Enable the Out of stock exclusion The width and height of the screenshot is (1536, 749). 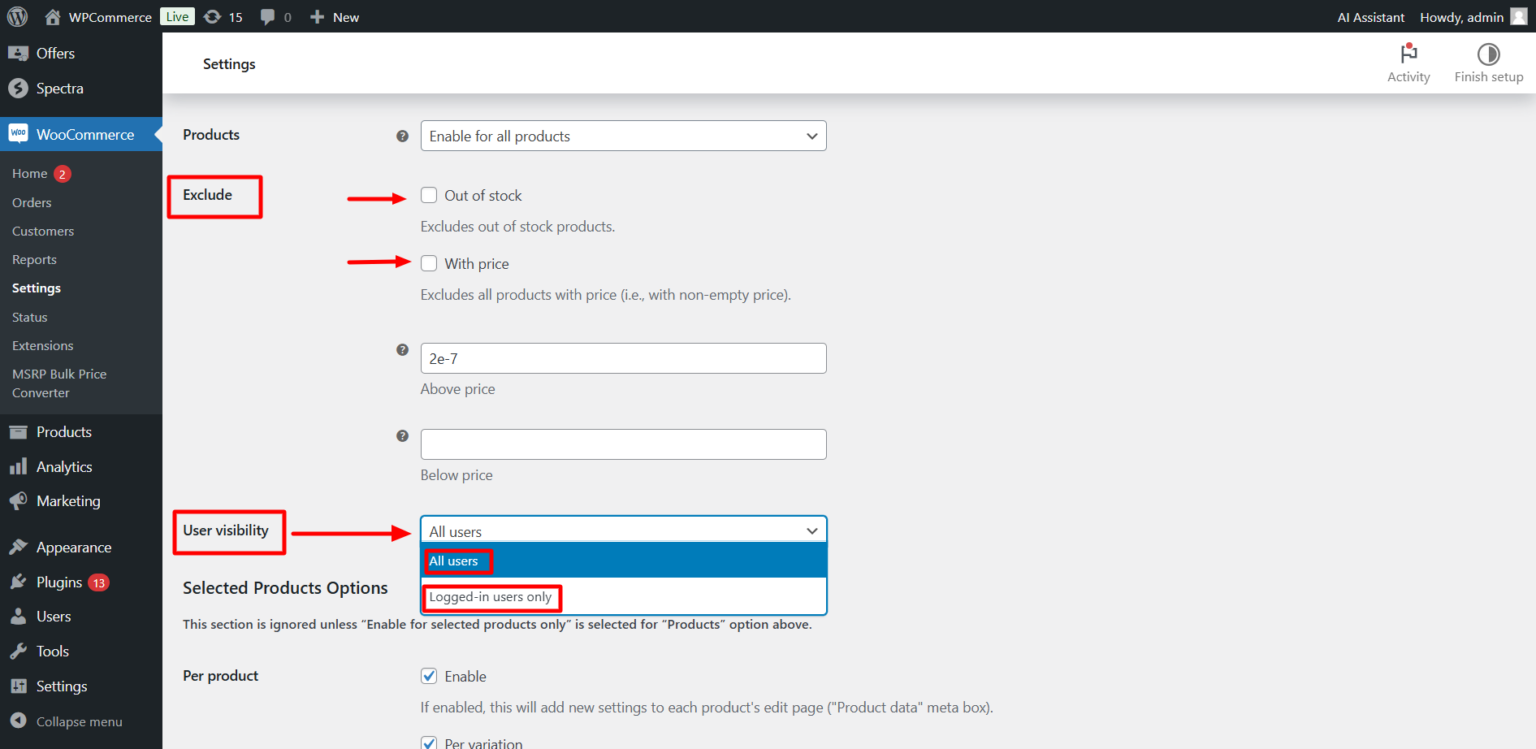pyautogui.click(x=429, y=195)
